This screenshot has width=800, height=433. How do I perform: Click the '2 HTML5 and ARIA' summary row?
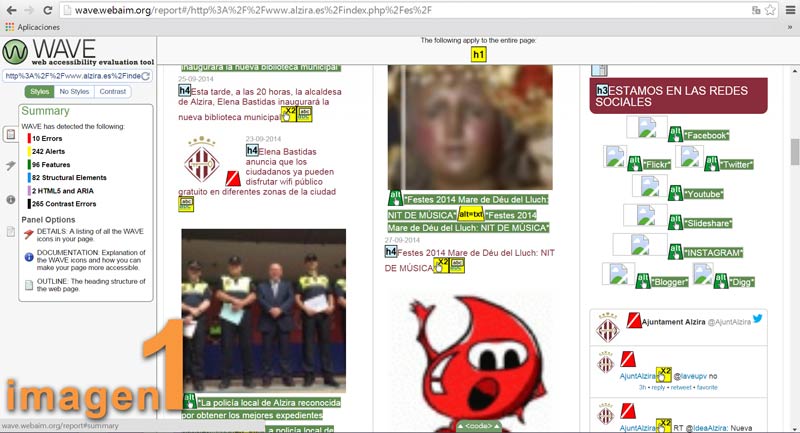(60, 191)
